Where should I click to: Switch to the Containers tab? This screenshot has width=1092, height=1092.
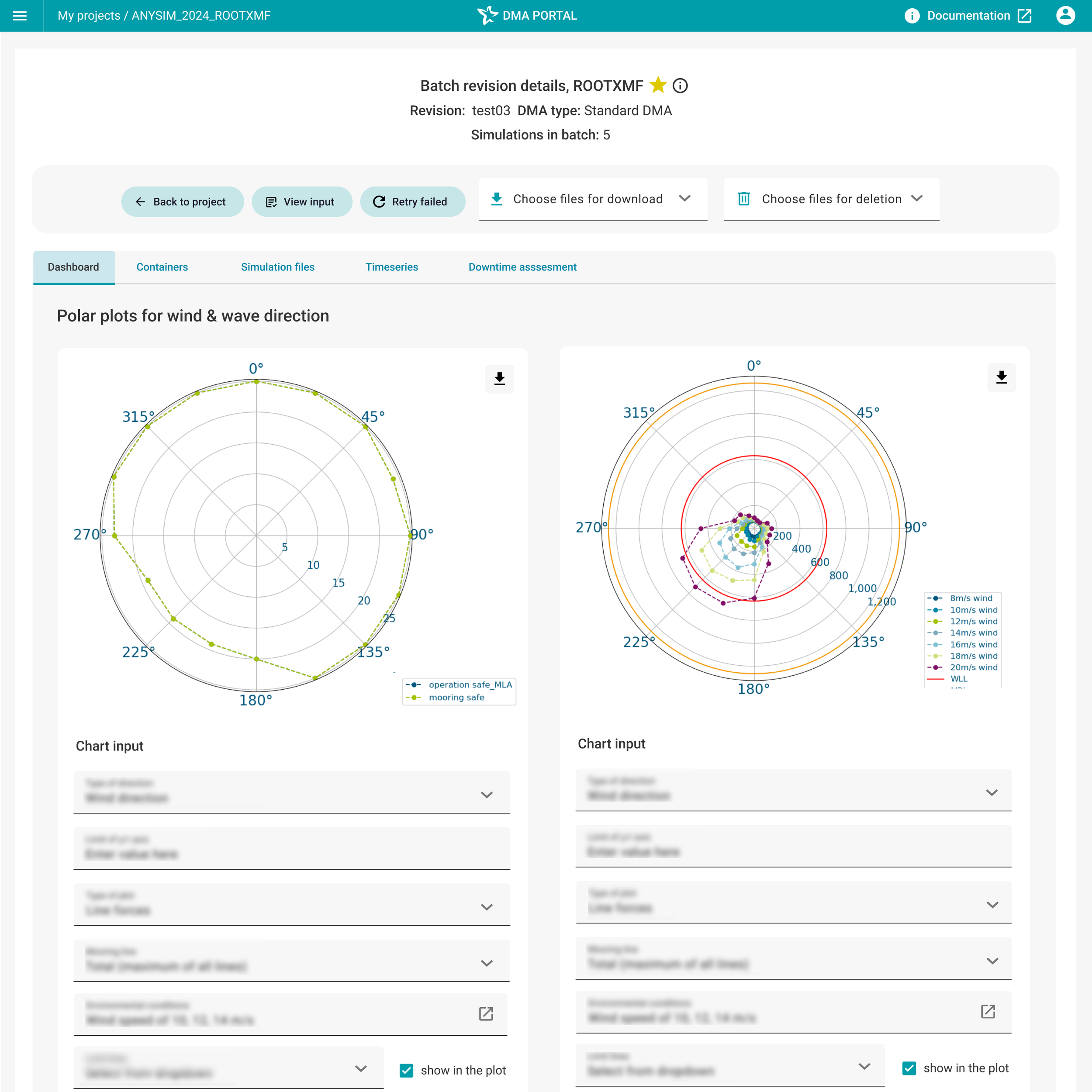162,267
